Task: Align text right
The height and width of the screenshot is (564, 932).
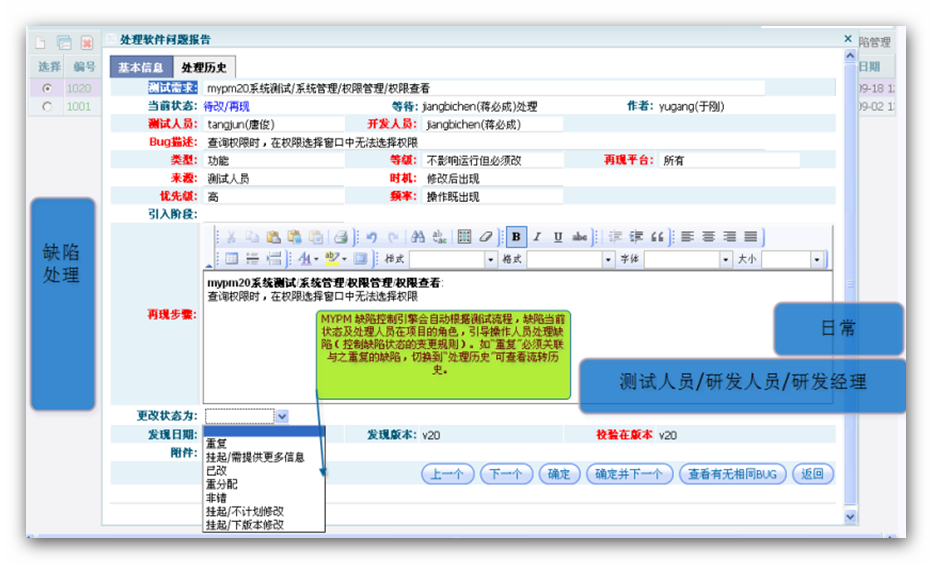Action: point(730,237)
